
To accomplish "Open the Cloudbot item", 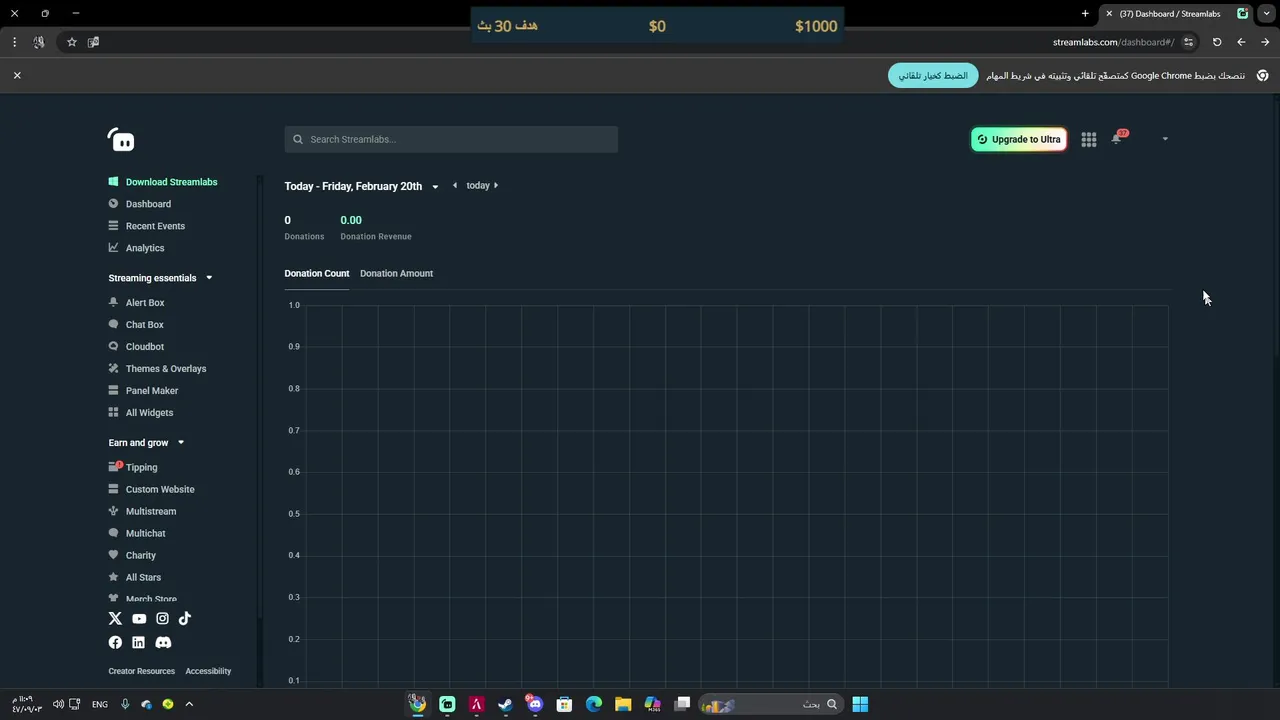I will tap(145, 347).
